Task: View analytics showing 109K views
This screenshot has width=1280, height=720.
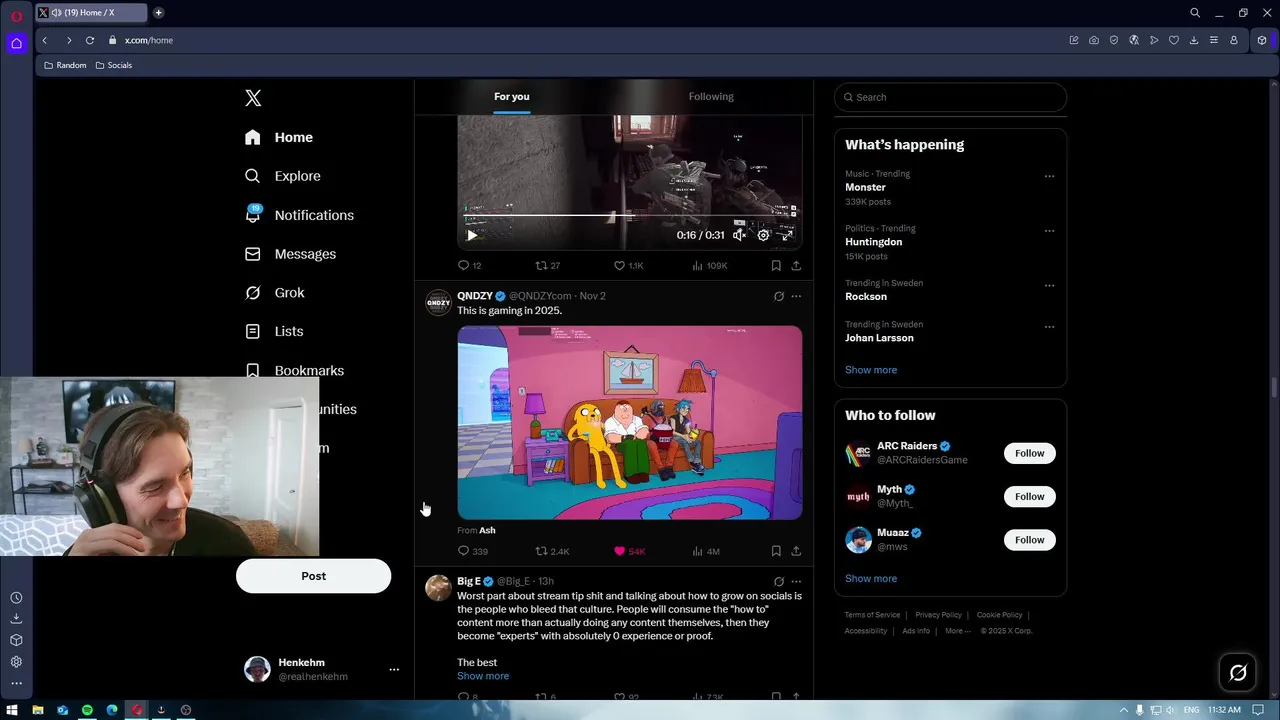Action: 710,266
